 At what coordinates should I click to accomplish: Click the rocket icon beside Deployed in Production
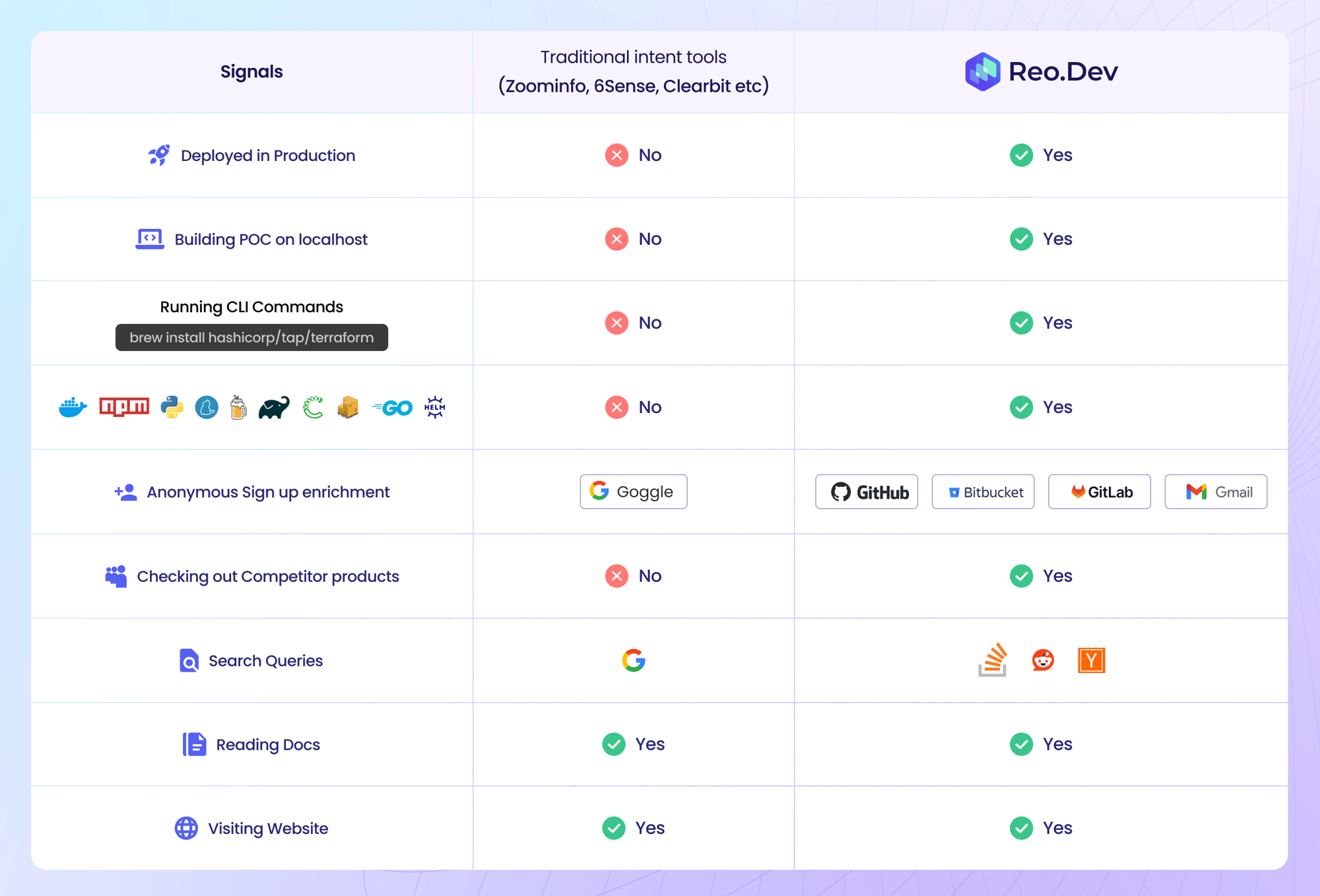coord(158,155)
